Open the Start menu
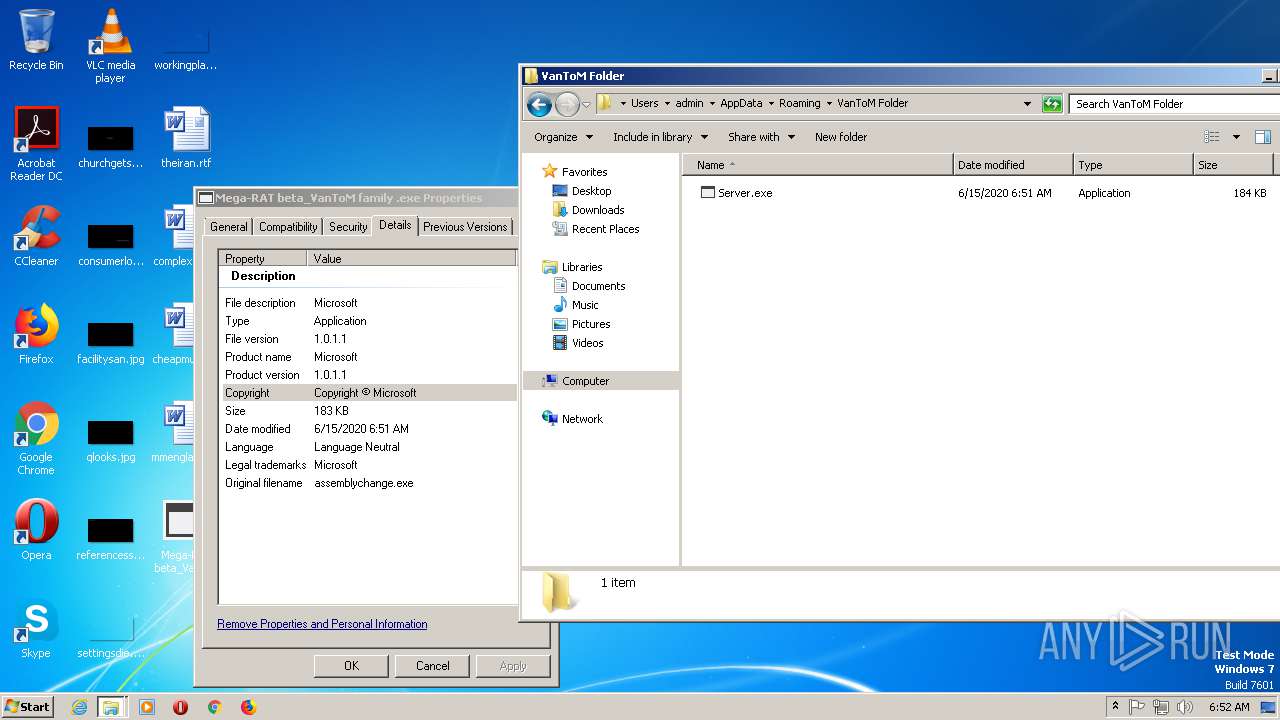Image resolution: width=1280 pixels, height=720 pixels. (x=28, y=707)
